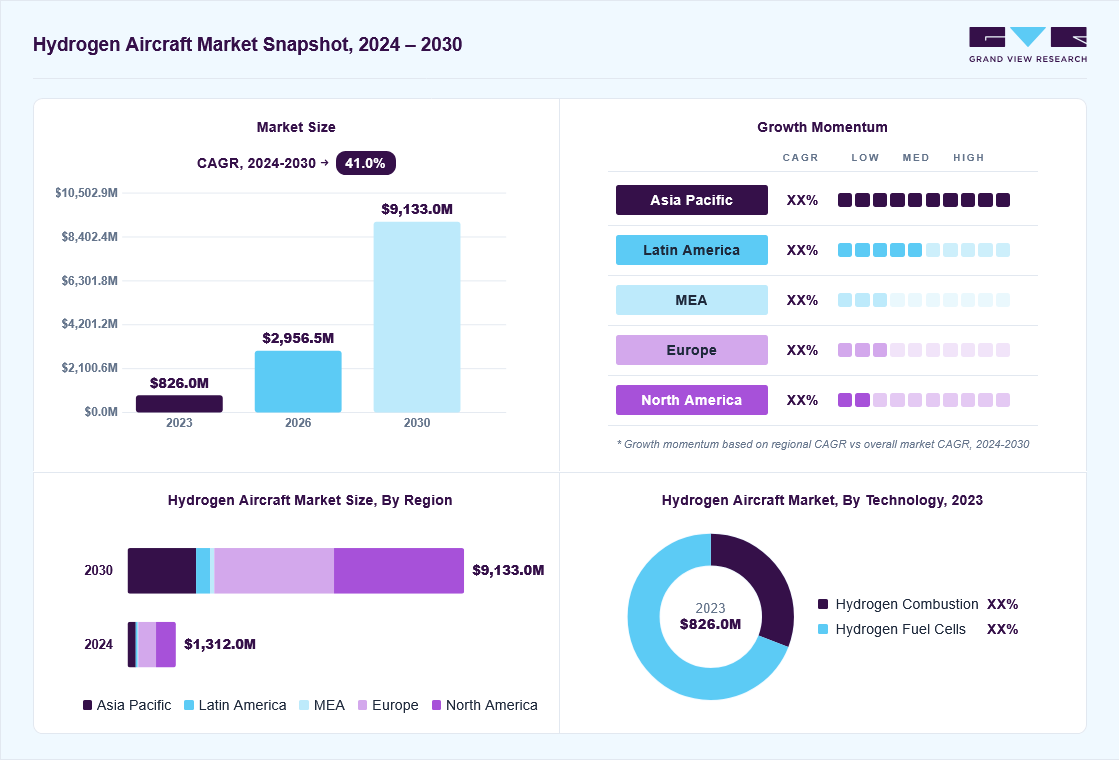The height and width of the screenshot is (760, 1120).
Task: Click the North America segment of 2030 bar
Action: point(399,571)
